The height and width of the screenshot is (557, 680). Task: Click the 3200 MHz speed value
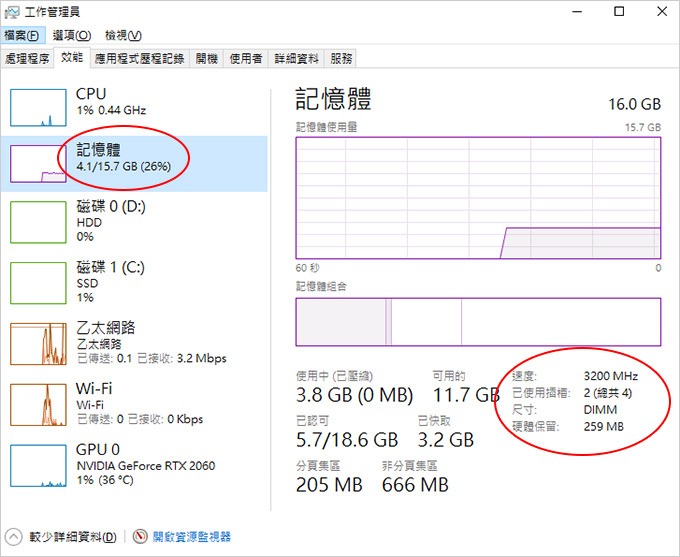[x=611, y=376]
